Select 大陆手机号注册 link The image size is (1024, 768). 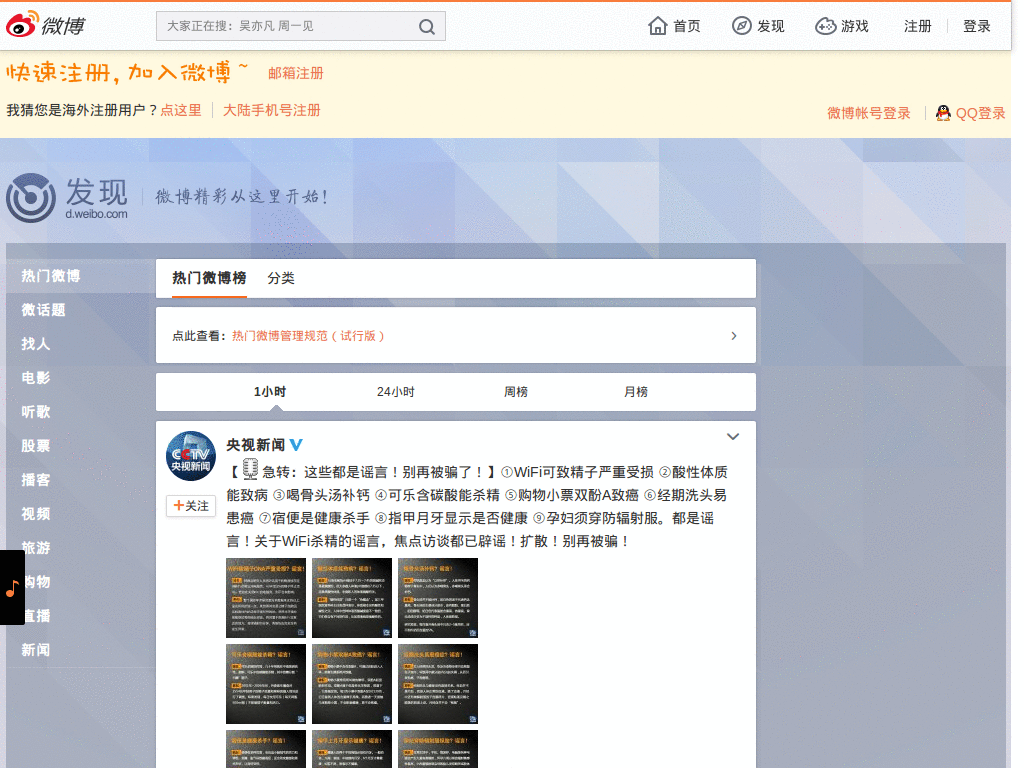click(272, 110)
